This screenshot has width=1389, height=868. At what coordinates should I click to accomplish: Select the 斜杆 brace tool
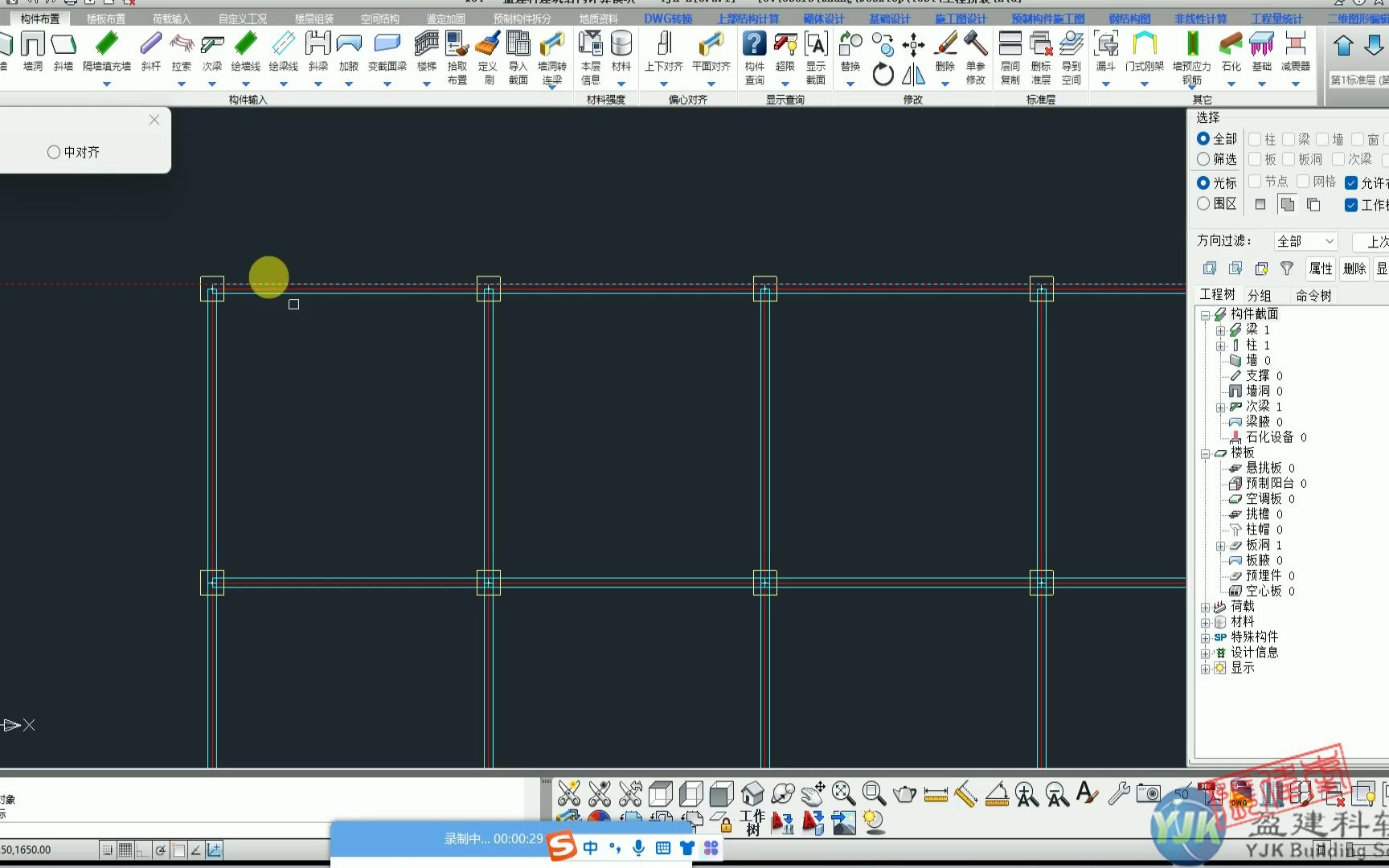click(x=151, y=51)
